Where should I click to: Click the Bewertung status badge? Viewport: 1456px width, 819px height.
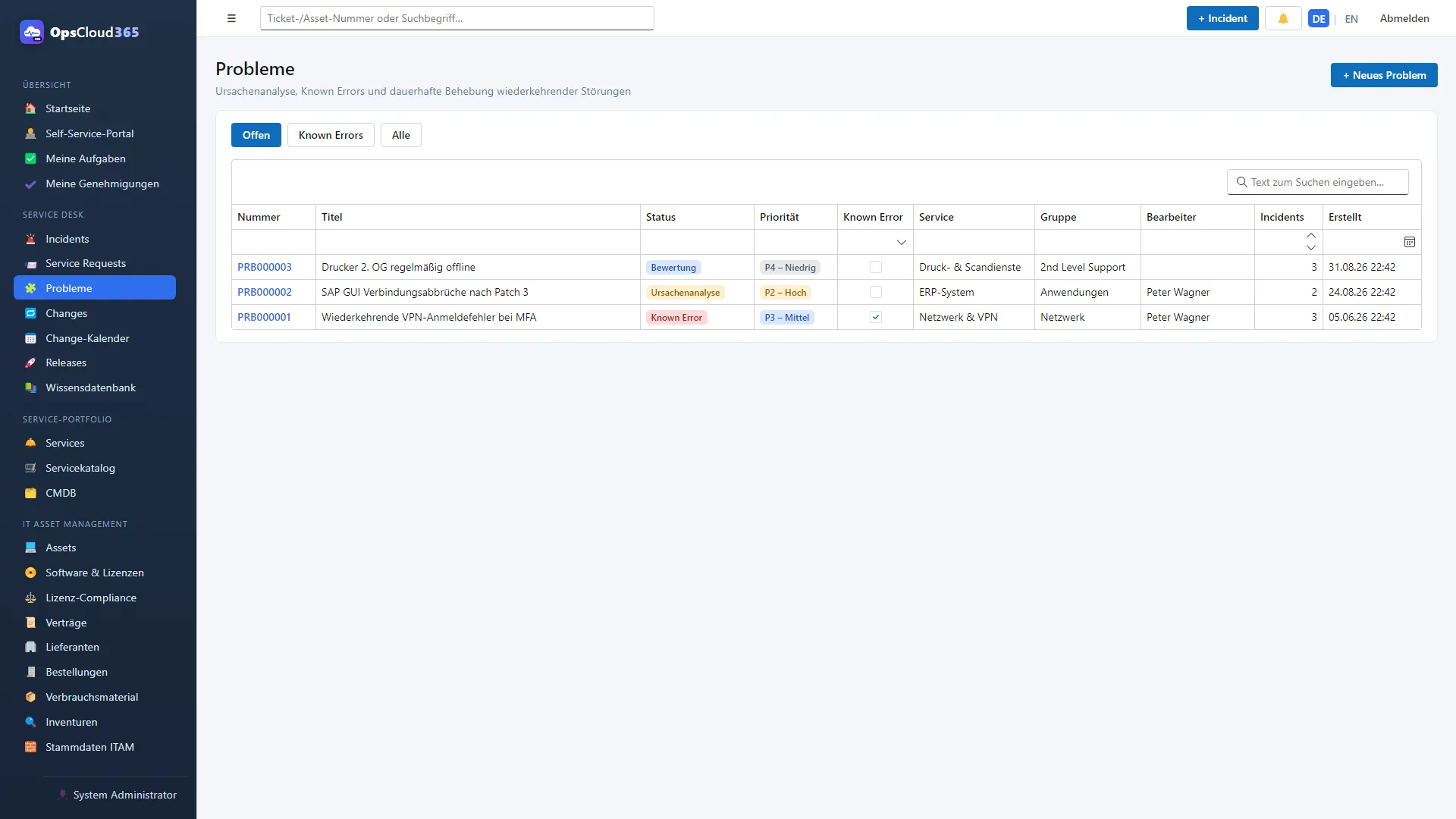(x=673, y=268)
